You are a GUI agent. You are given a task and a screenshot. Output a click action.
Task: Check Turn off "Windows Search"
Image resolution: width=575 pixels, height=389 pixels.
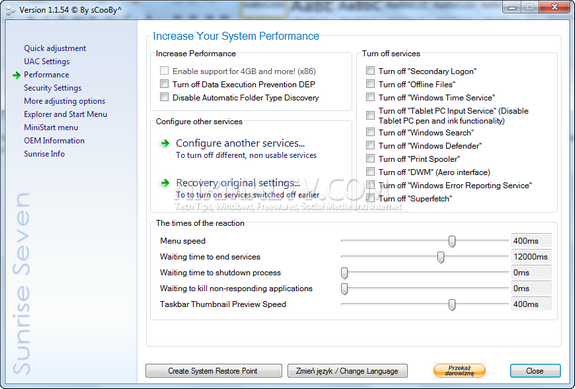coord(370,132)
